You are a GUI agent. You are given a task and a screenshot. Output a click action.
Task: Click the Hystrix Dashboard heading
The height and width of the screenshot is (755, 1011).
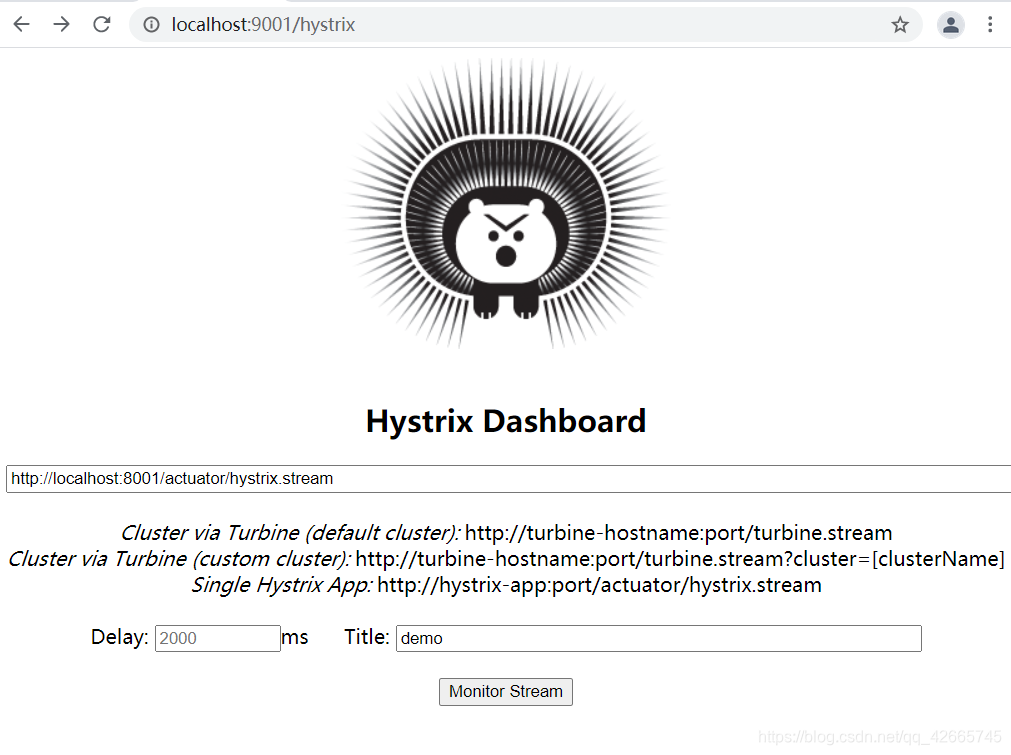[506, 421]
